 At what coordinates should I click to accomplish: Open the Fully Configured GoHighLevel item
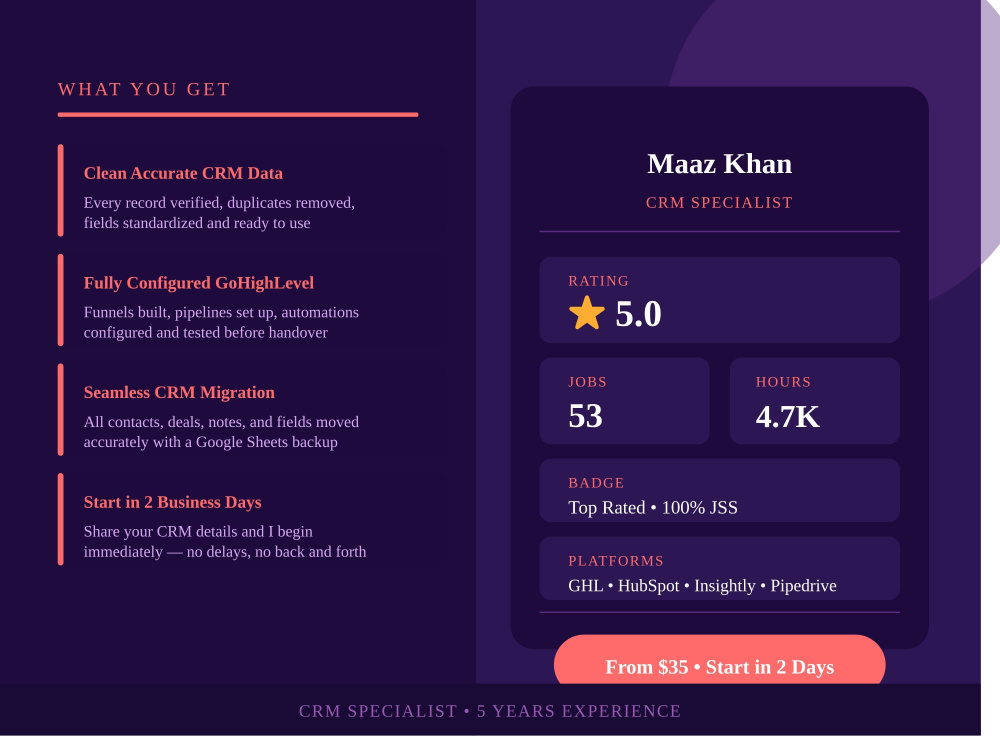(x=252, y=300)
